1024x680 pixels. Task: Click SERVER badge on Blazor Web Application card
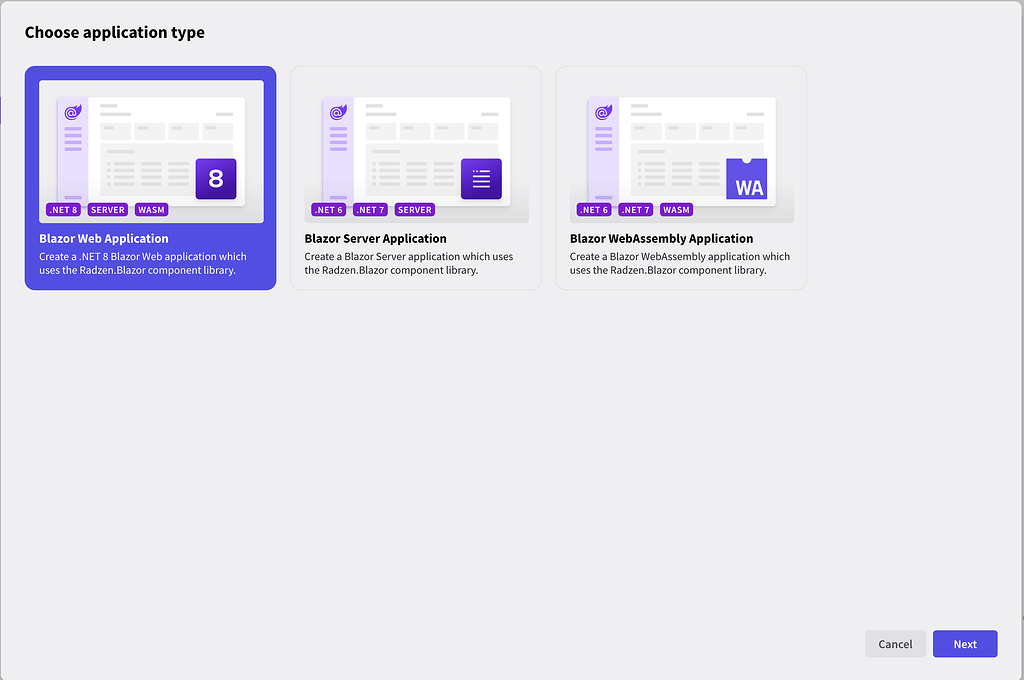pos(108,210)
